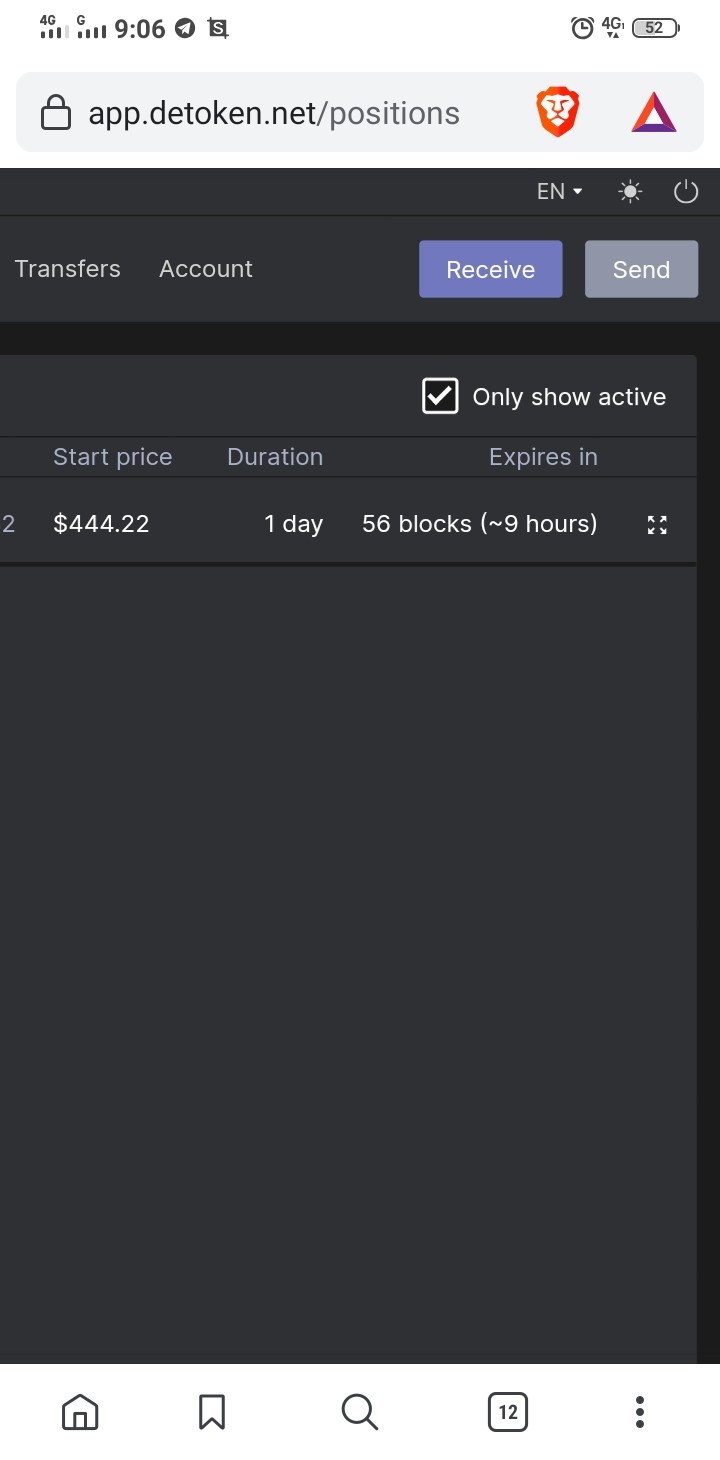The image size is (720, 1460).
Task: Click the power logout icon
Action: point(686,191)
